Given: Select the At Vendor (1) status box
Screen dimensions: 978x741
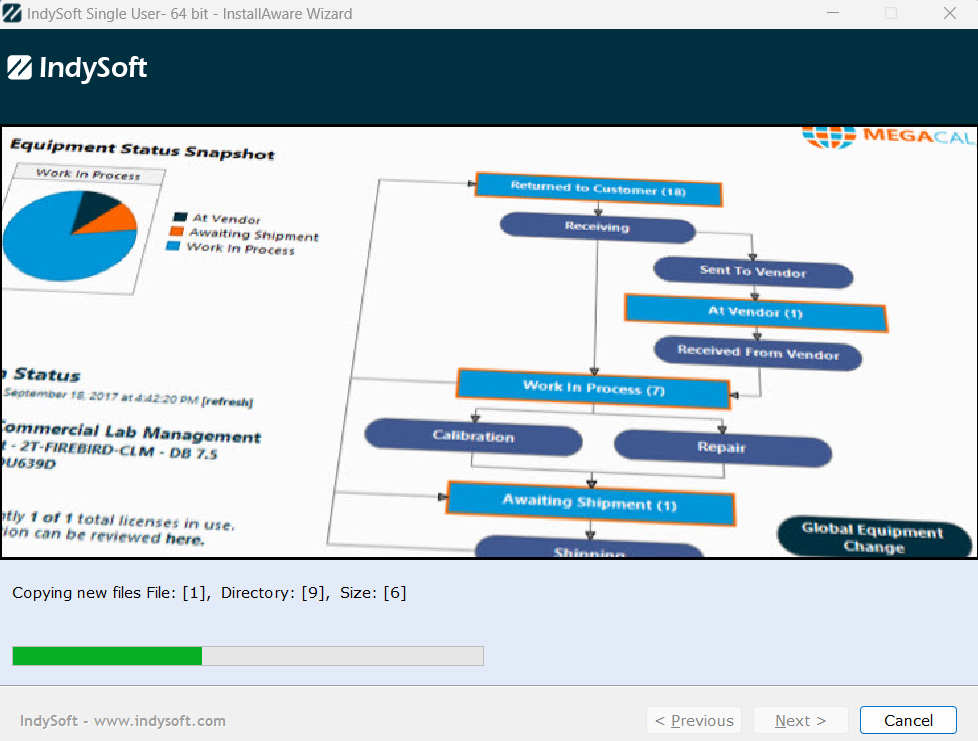Looking at the screenshot, I should click(x=756, y=313).
